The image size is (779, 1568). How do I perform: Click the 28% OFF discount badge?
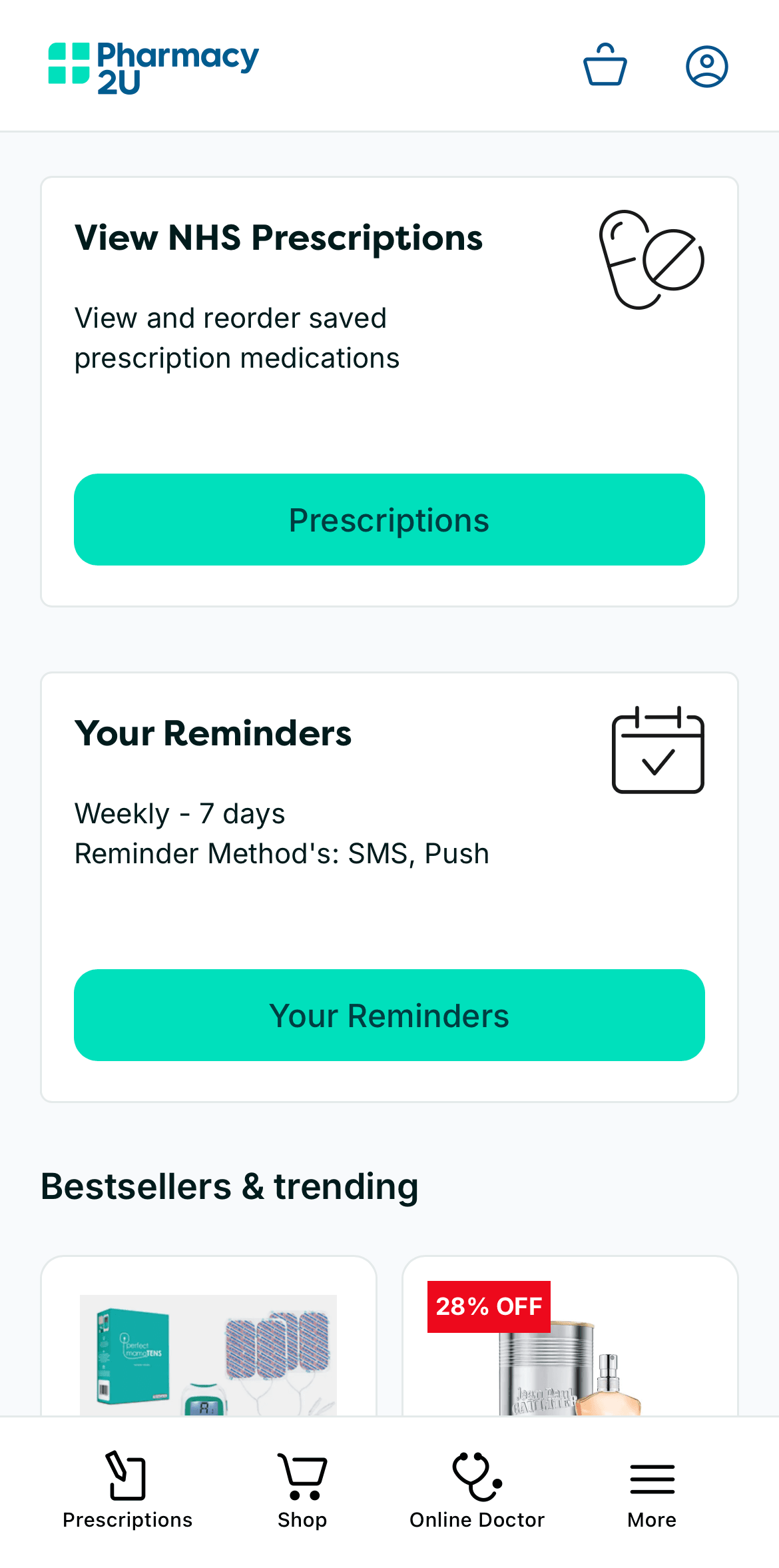click(x=488, y=1307)
